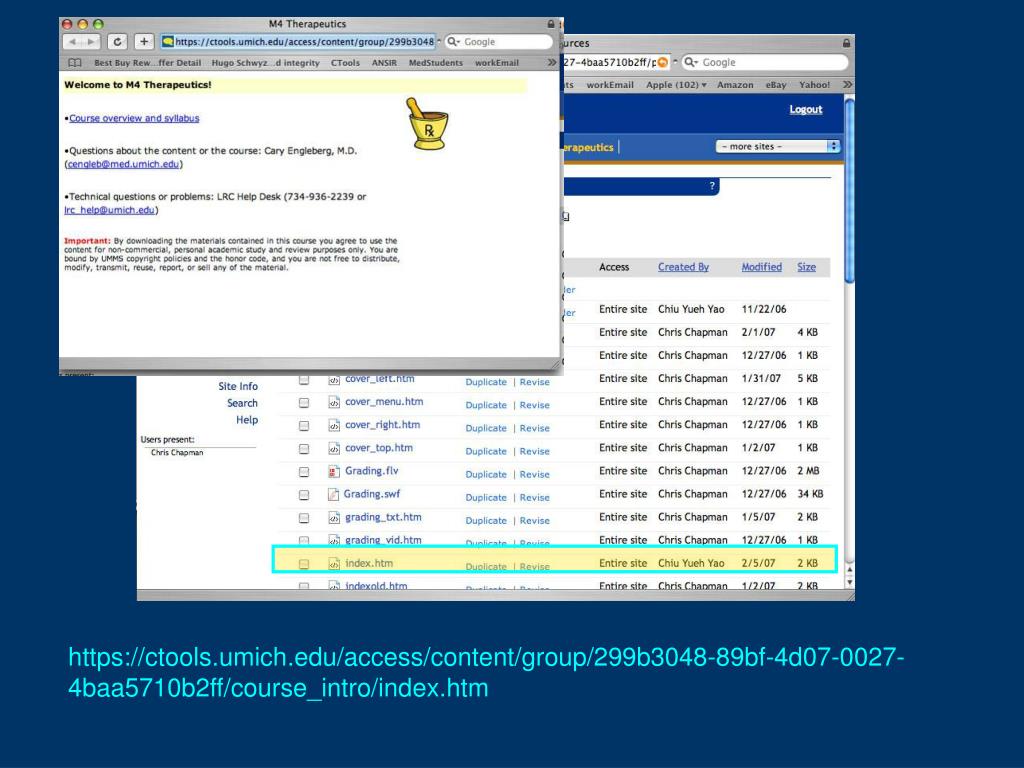Go forward with the right arrow button
The height and width of the screenshot is (768, 1024).
click(x=91, y=42)
